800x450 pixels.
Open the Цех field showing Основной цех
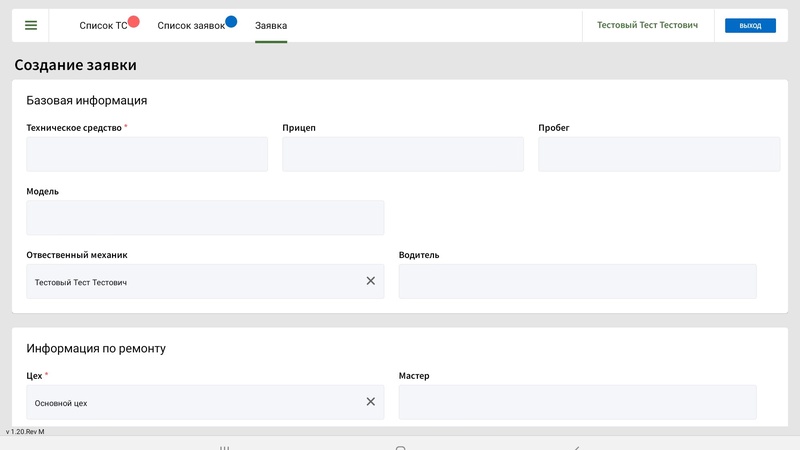pyautogui.click(x=190, y=402)
